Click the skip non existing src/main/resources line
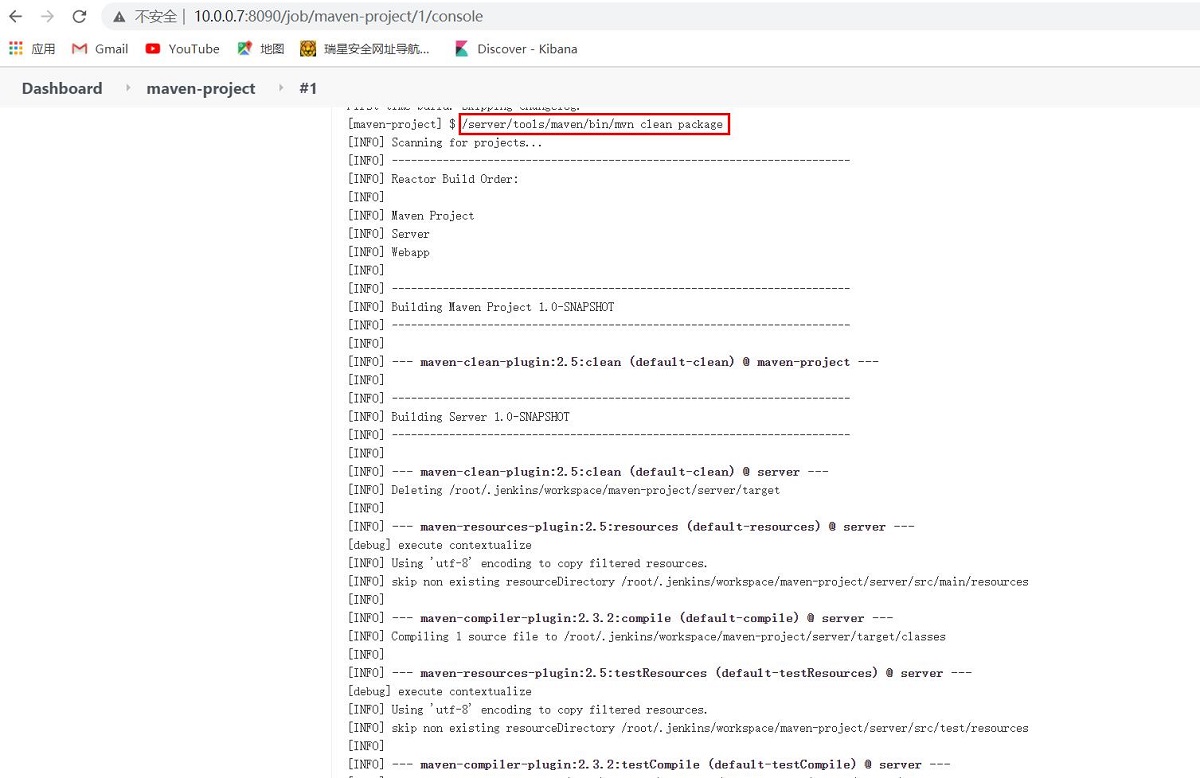The image size is (1200, 778). (x=688, y=581)
